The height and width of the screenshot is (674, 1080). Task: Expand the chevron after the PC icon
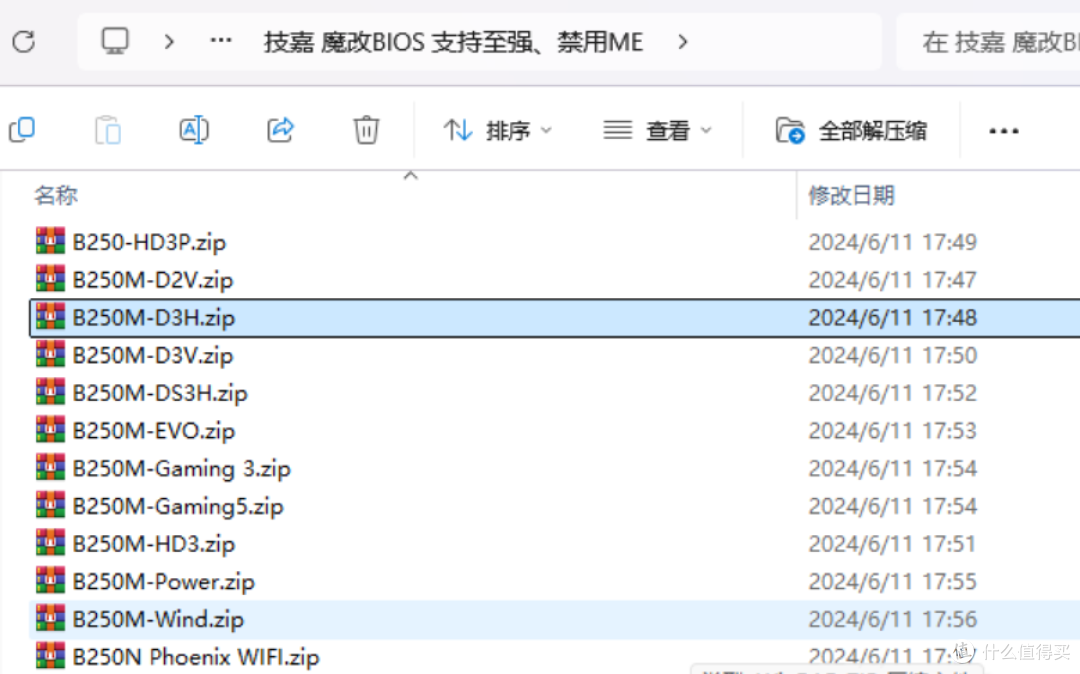[x=169, y=42]
